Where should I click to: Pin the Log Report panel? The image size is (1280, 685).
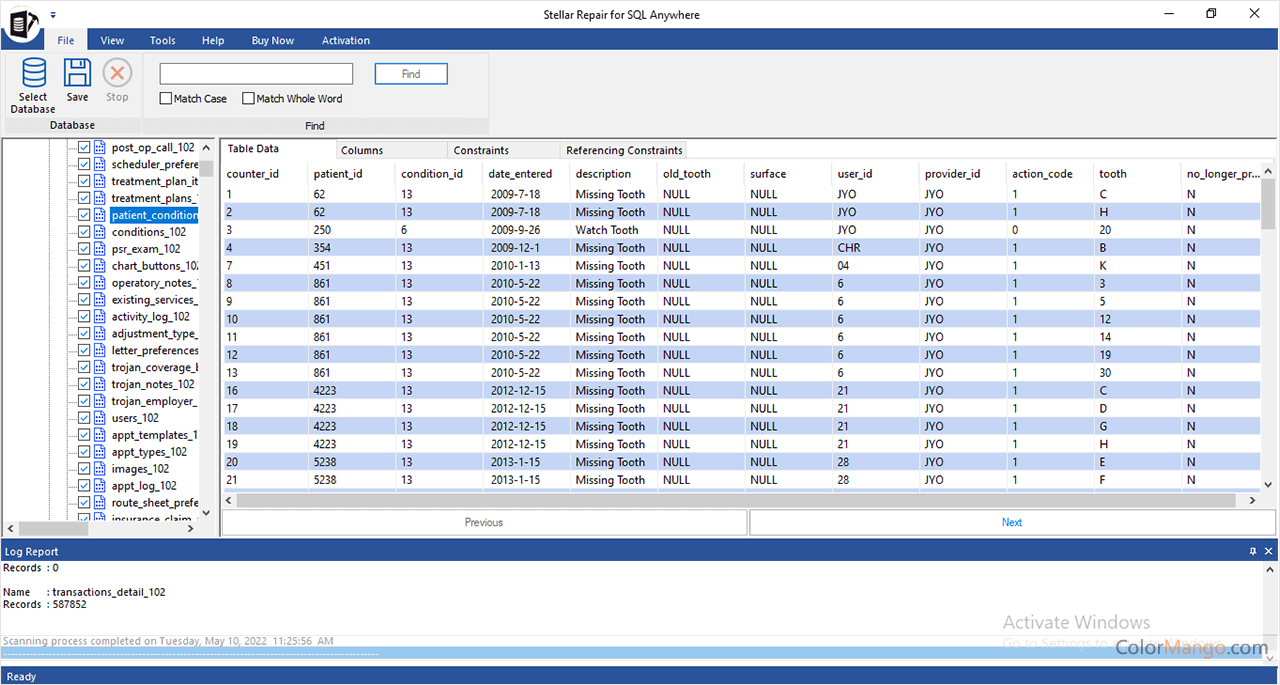[x=1253, y=551]
